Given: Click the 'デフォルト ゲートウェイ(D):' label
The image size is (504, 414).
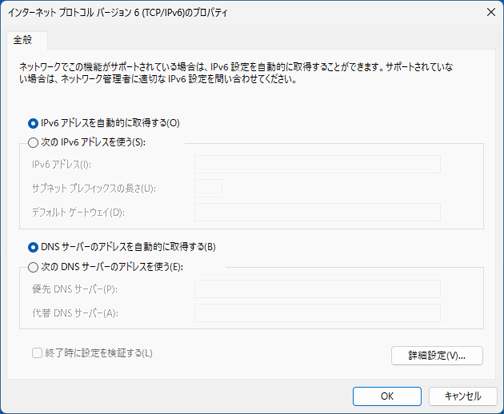Looking at the screenshot, I should click(x=78, y=213).
